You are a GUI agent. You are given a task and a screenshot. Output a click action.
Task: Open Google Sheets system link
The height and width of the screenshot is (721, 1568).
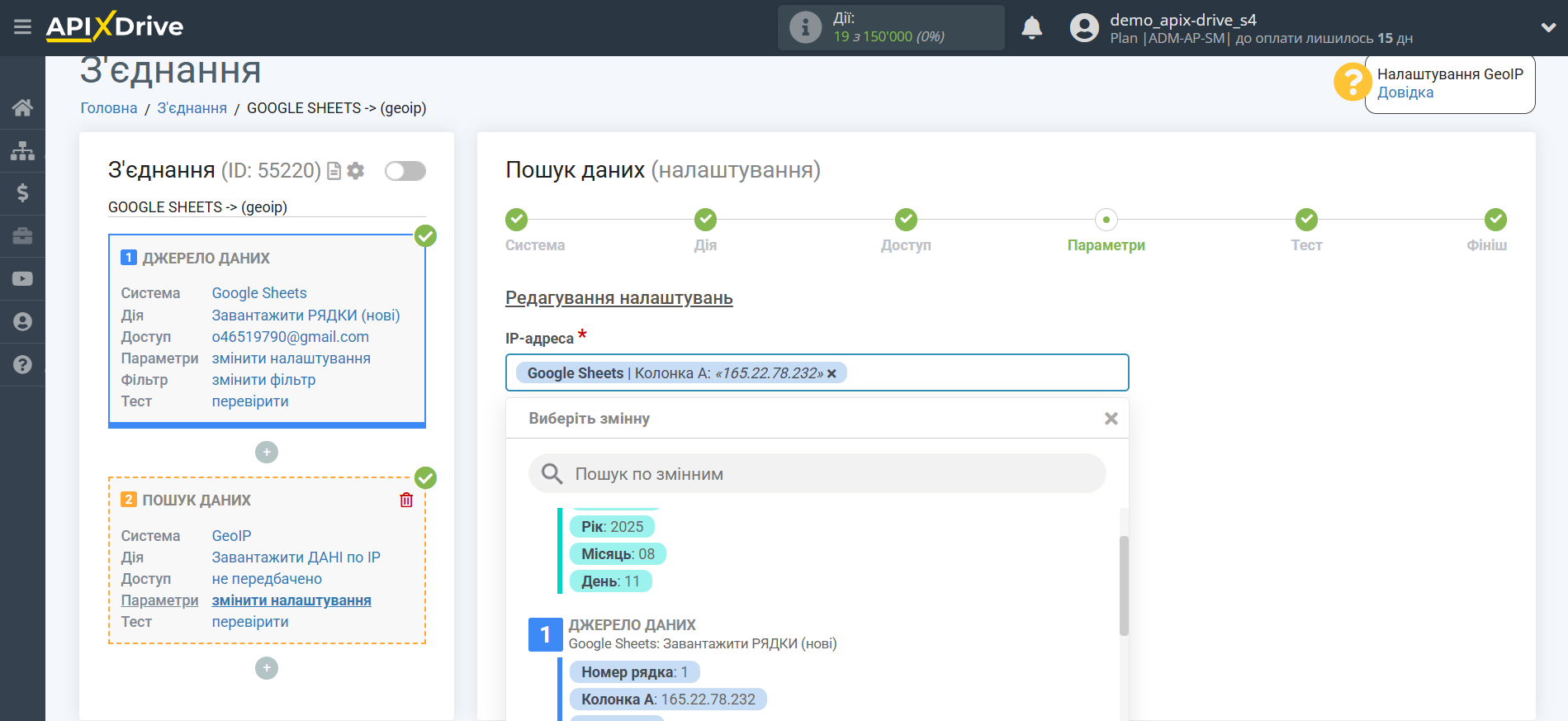259,293
